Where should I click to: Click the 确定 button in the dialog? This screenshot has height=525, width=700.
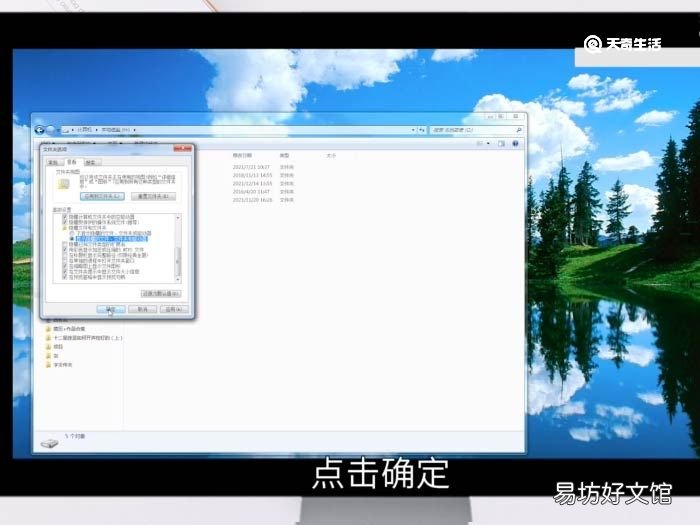click(110, 309)
